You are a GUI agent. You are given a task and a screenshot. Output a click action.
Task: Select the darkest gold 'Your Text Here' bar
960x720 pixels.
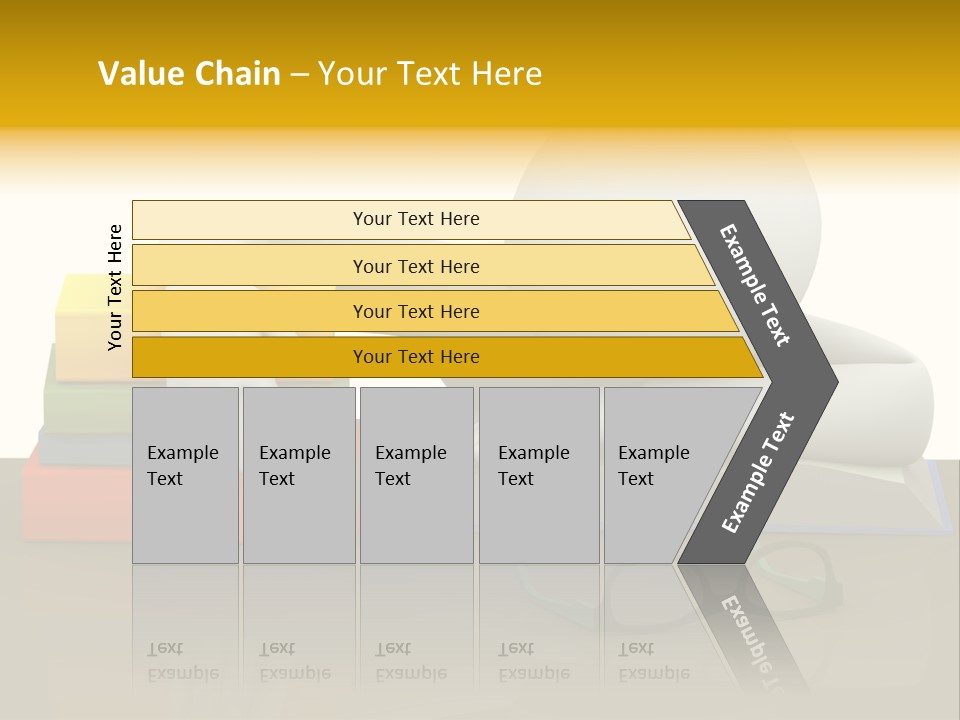(416, 357)
